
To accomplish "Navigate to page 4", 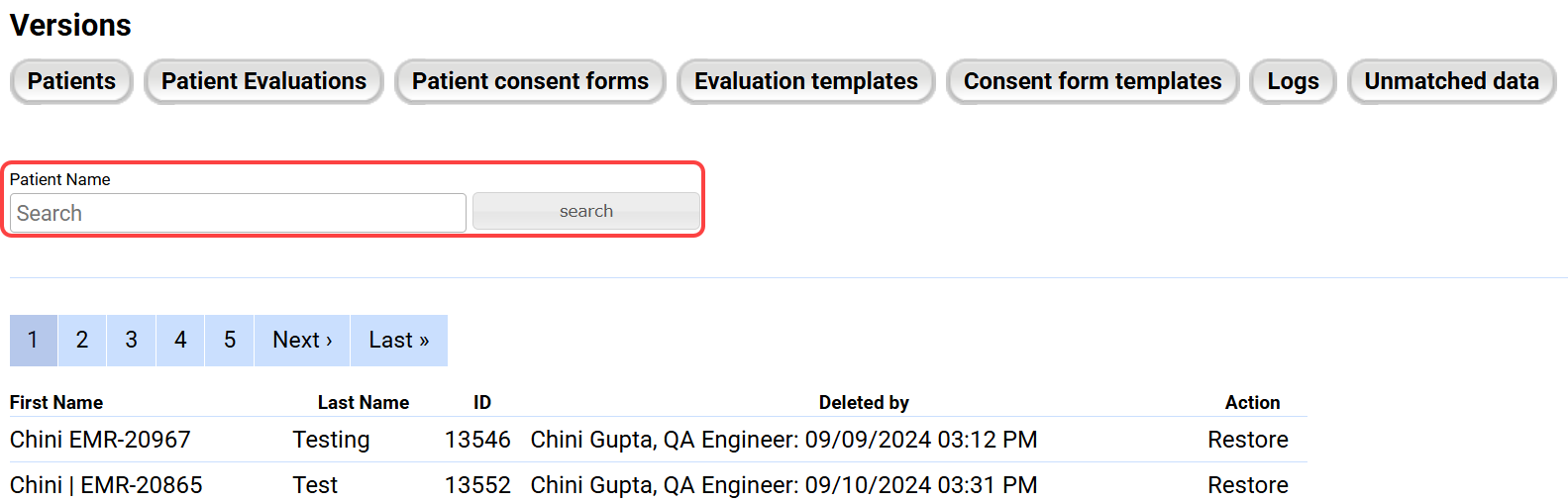I will point(180,341).
